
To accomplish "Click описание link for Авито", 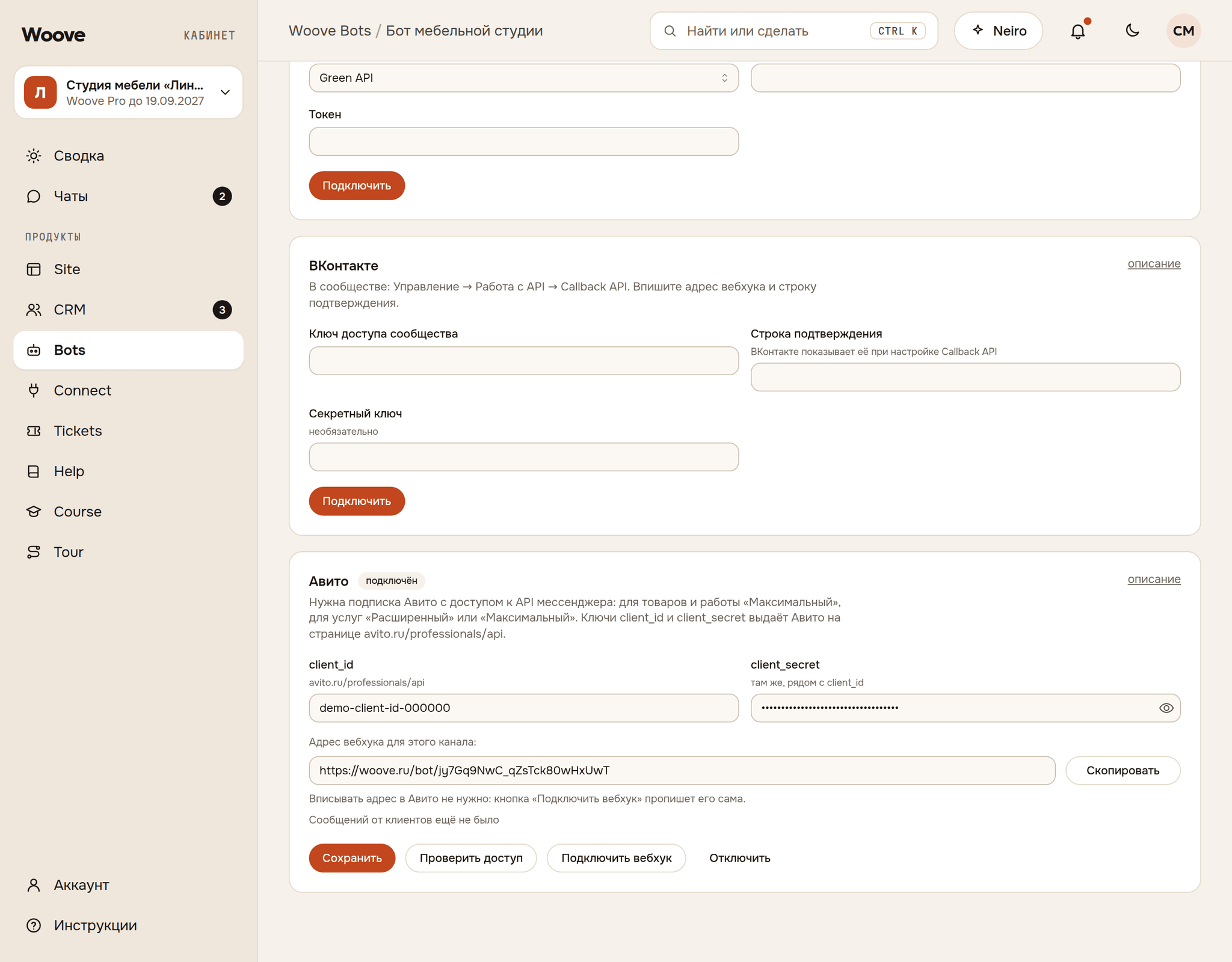I will click(1154, 579).
